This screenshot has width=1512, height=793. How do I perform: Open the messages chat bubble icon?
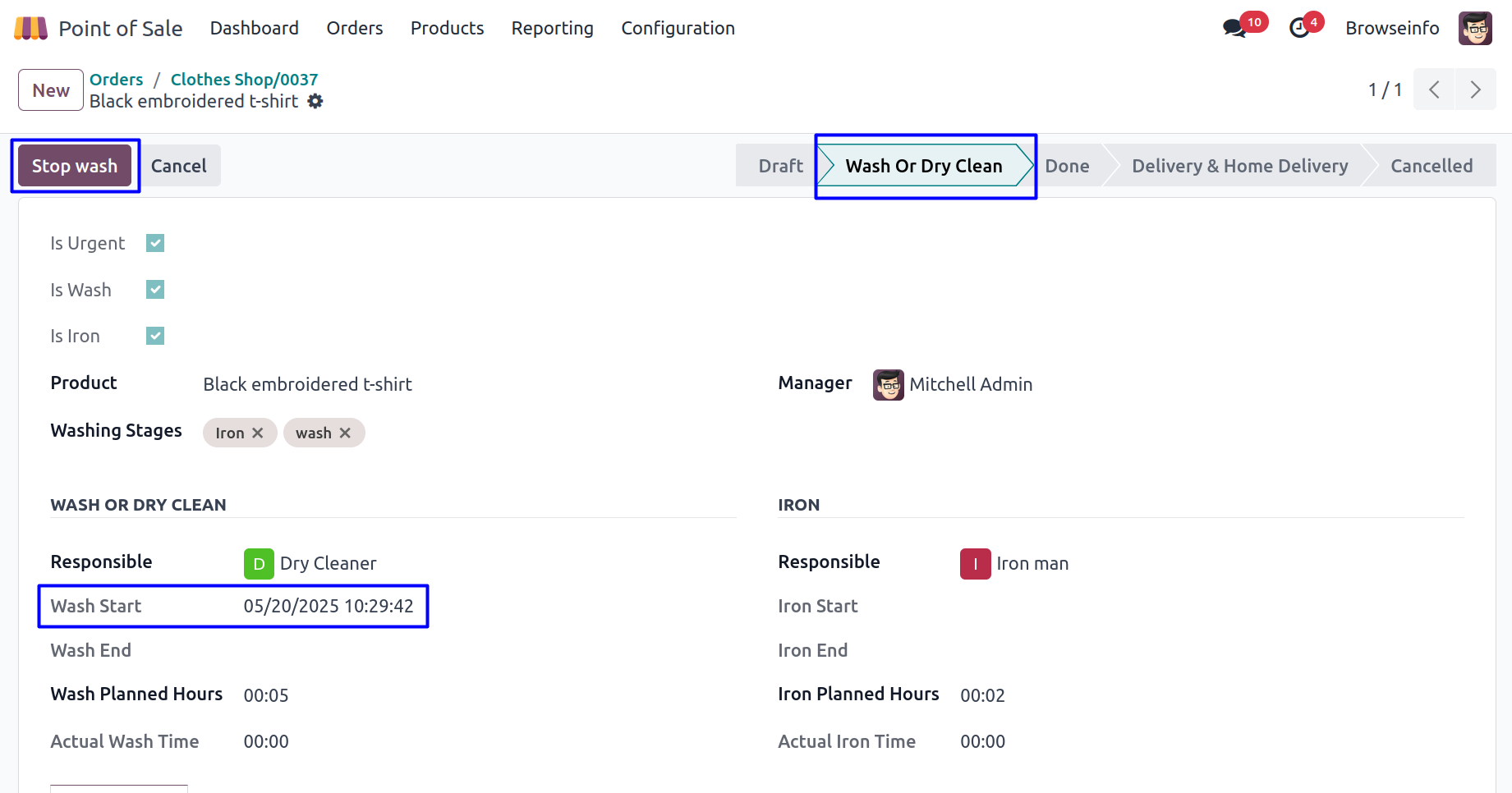tap(1234, 29)
